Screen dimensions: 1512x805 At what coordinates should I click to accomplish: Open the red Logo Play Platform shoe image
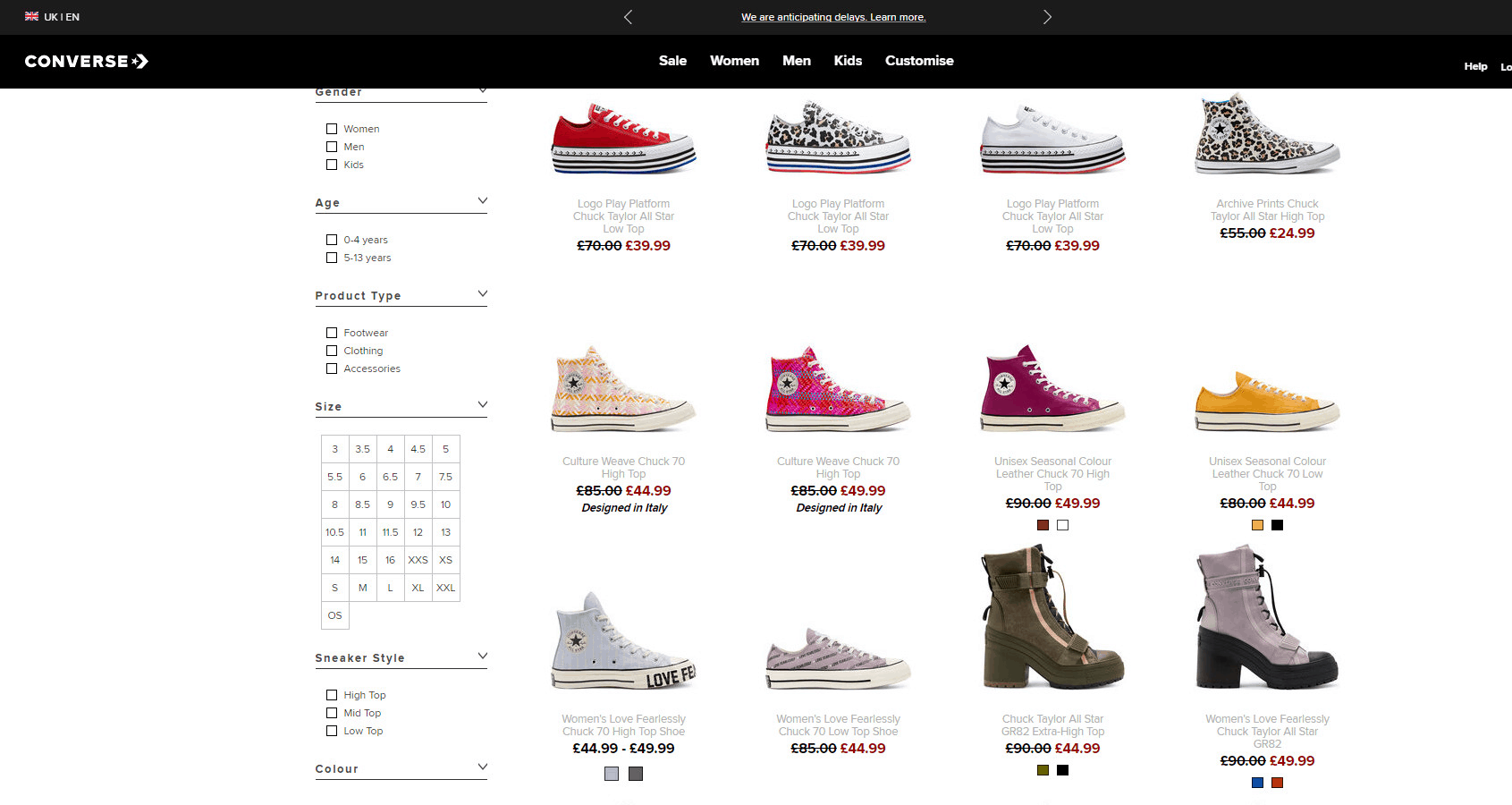click(x=623, y=137)
